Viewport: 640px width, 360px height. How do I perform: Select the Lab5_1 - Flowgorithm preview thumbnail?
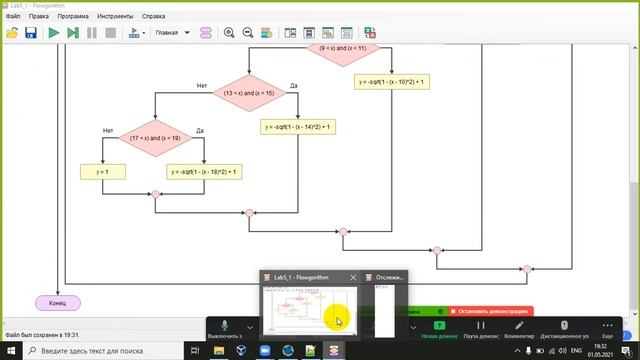coord(310,311)
